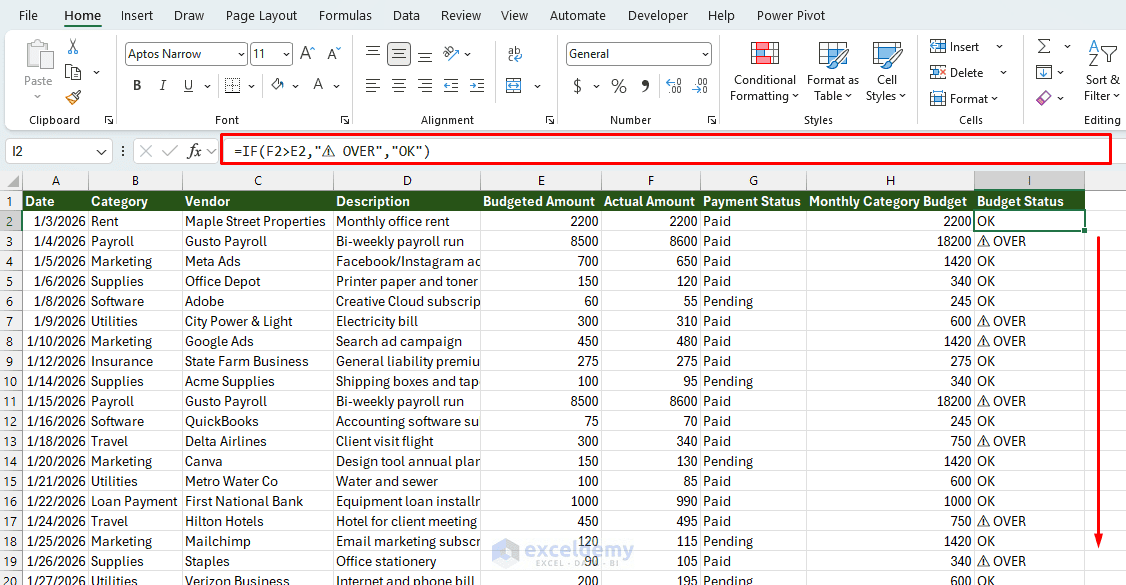Switch to Page Layout tab

261,16
